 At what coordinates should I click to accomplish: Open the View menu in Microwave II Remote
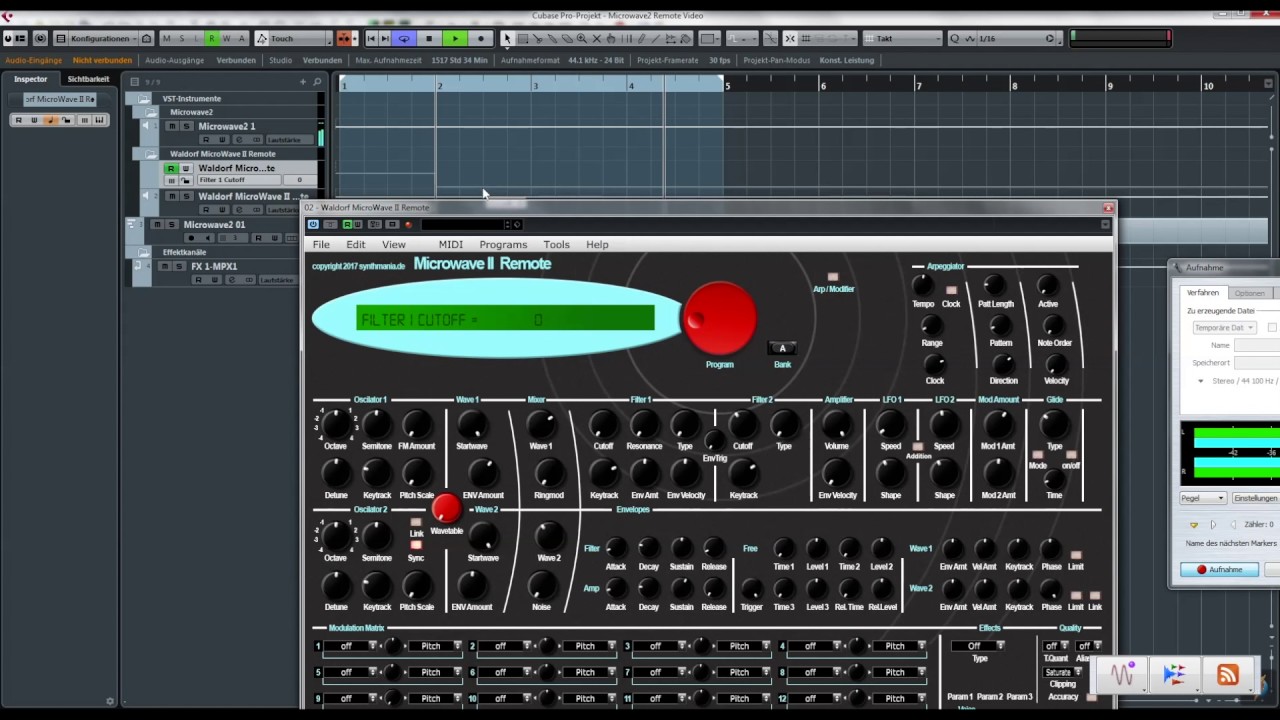(393, 245)
